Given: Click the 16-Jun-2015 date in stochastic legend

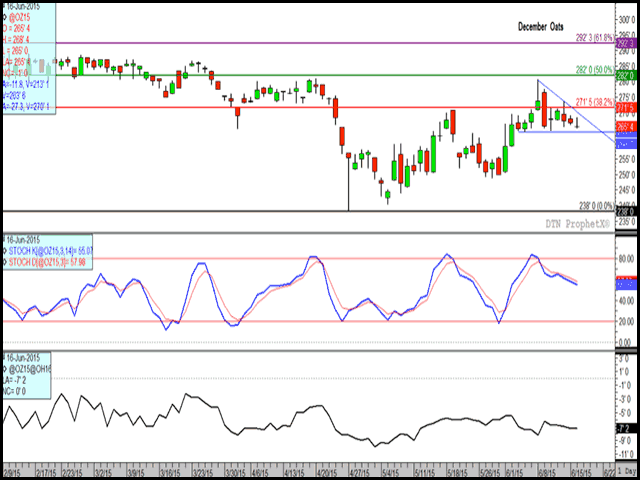Looking at the screenshot, I should (22, 239).
